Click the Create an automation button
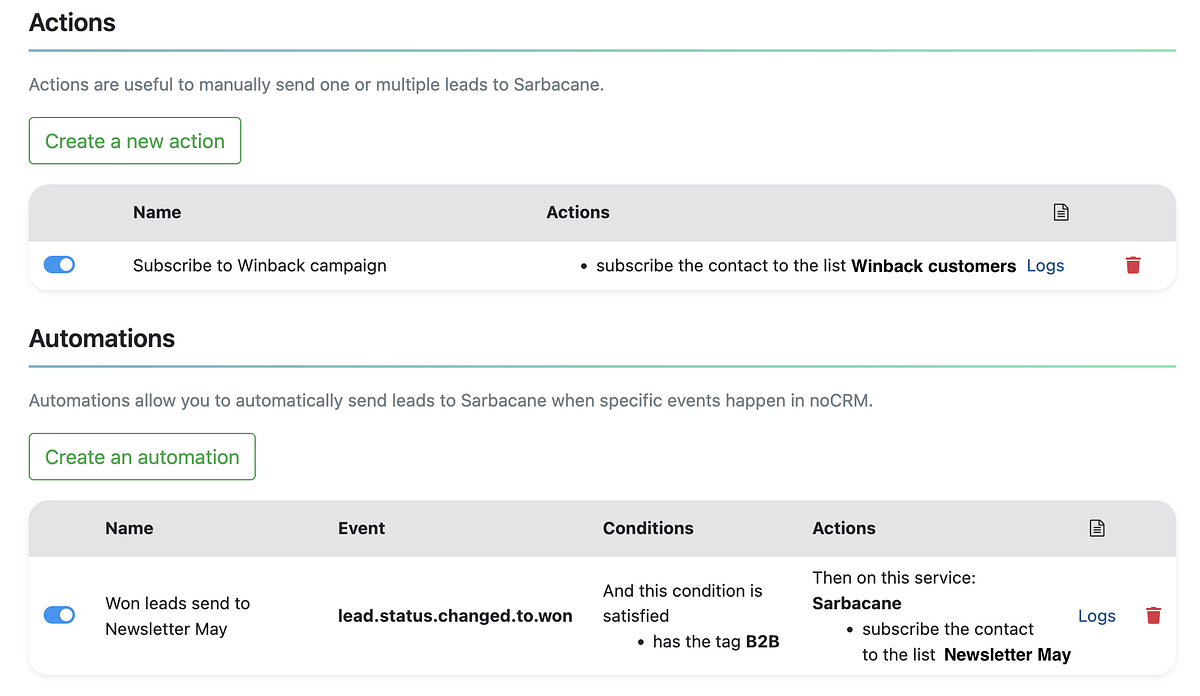This screenshot has width=1200, height=696. (x=142, y=457)
